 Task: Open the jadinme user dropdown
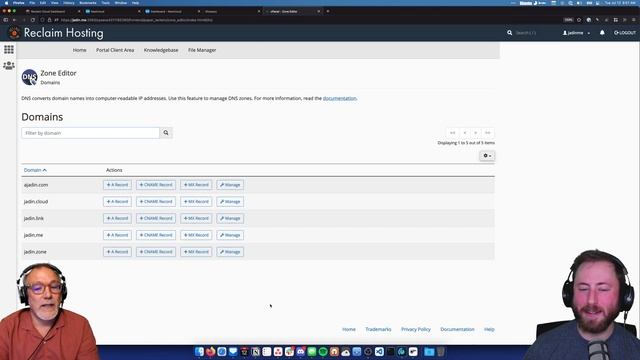click(576, 33)
